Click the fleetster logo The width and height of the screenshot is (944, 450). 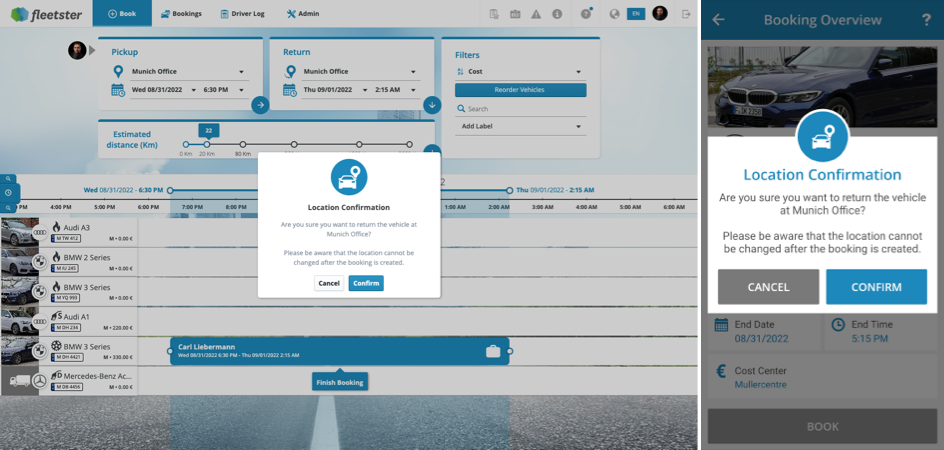pyautogui.click(x=46, y=13)
